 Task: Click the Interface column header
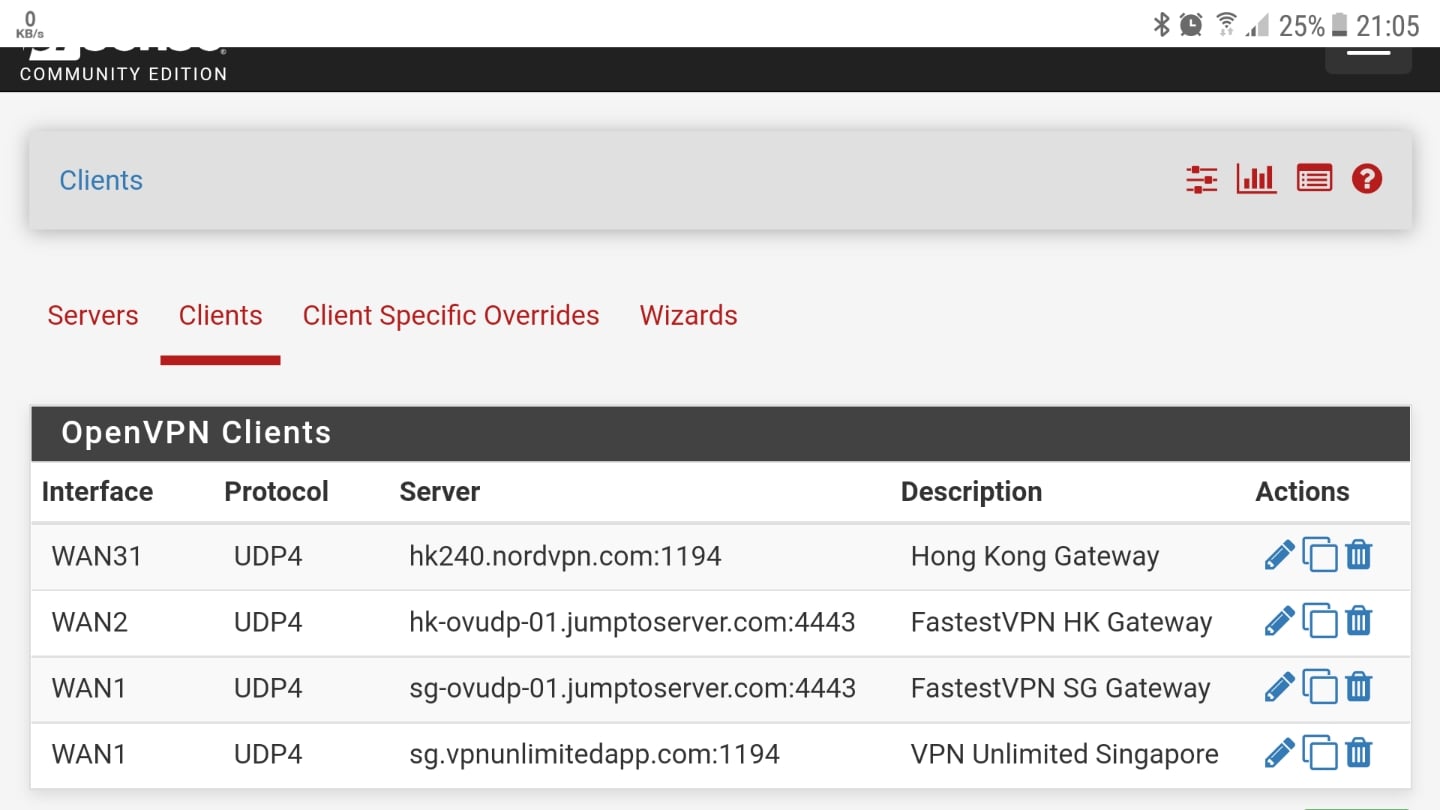coord(97,491)
